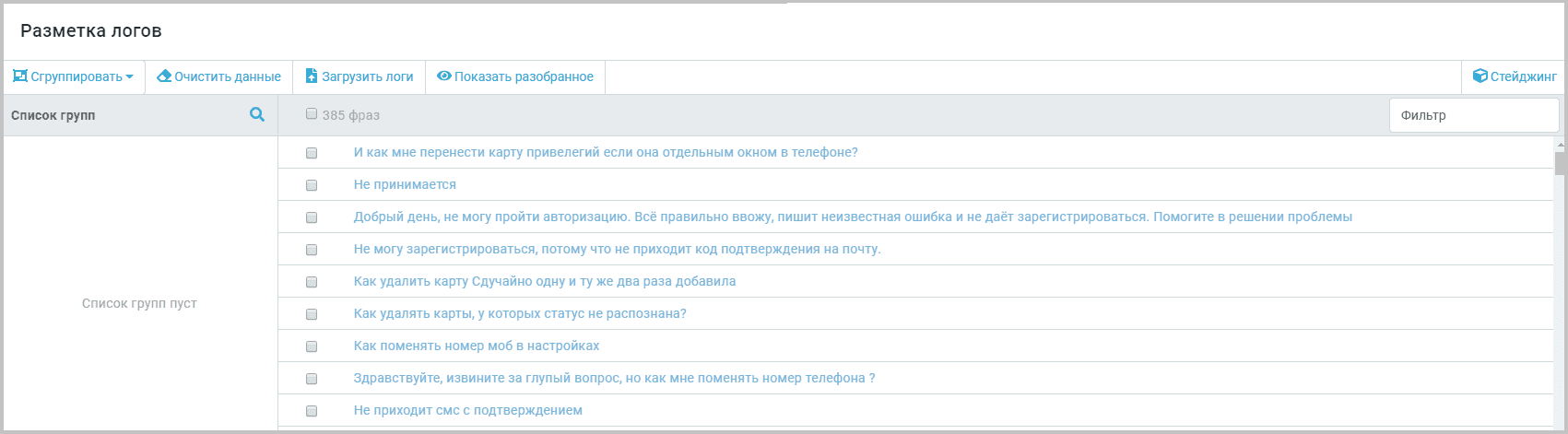Viewport: 1568px width, 434px height.
Task: Click the Разметка логов page title
Action: click(x=91, y=30)
